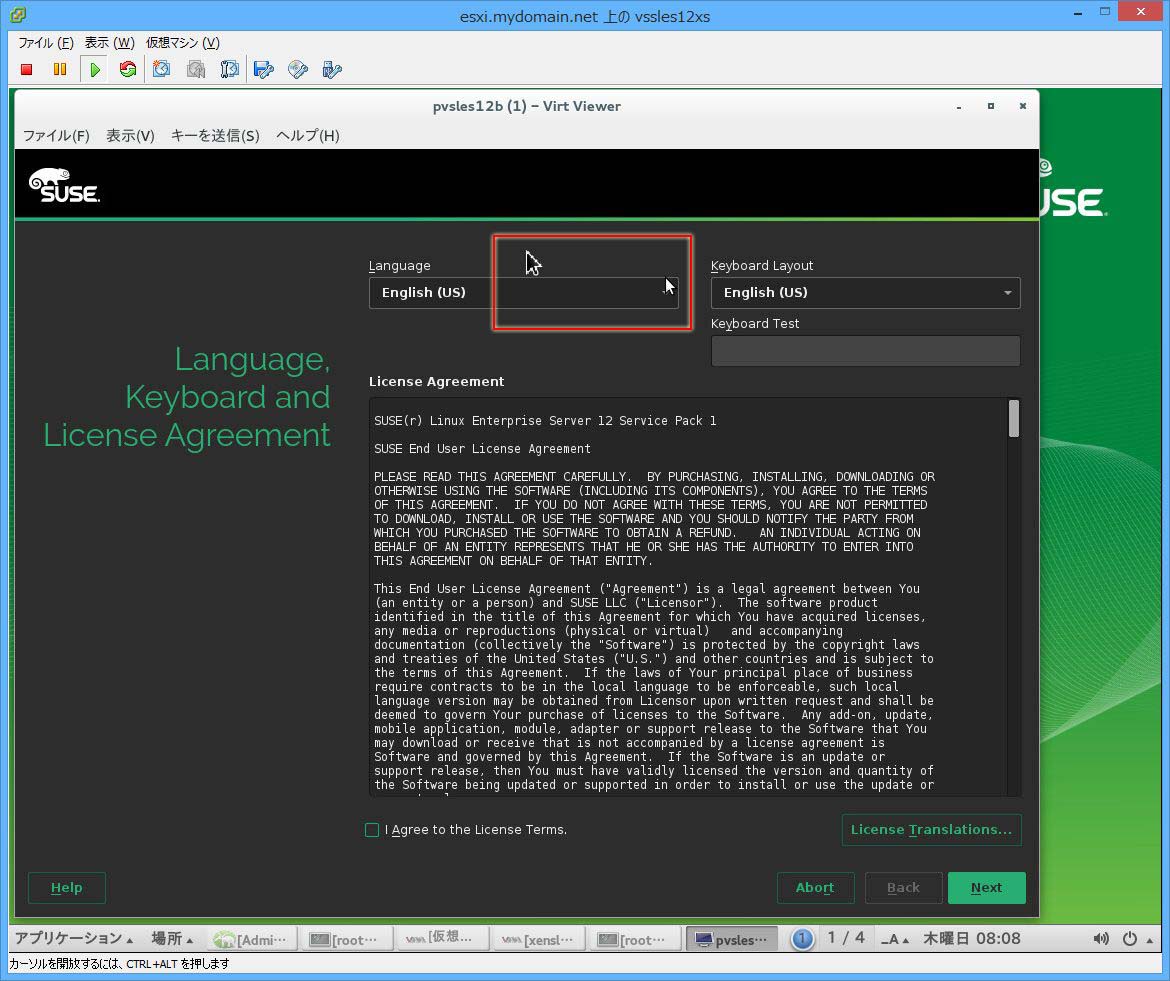Open 表示 (W) menu in the vSphere console
The image size is (1170, 981).
click(x=110, y=43)
